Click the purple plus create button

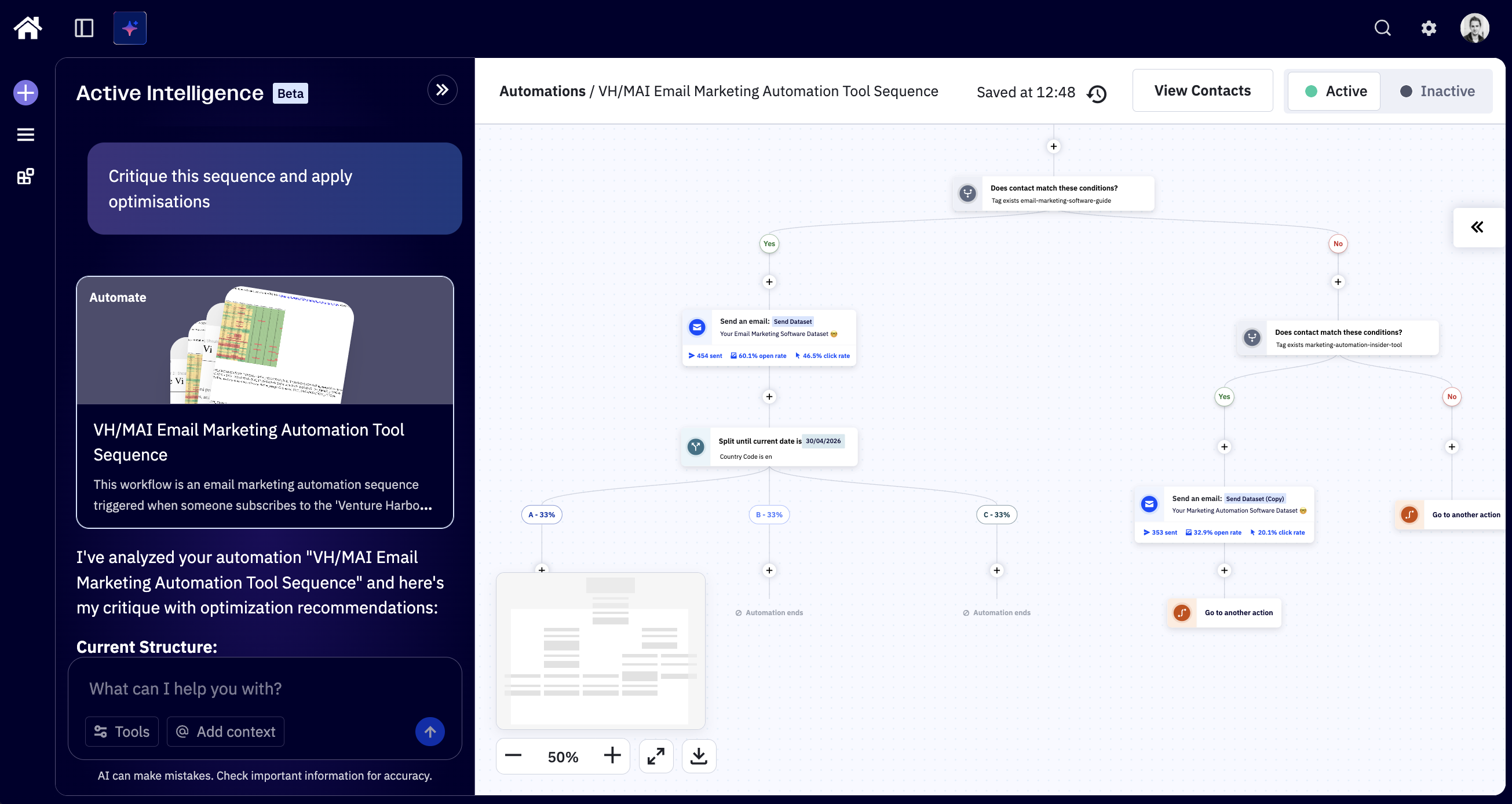26,93
